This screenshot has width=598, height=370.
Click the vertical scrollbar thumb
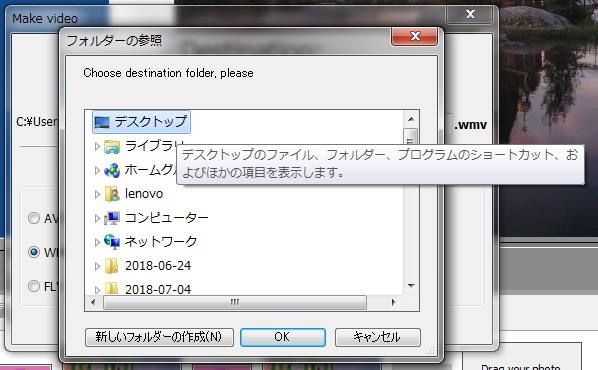(411, 137)
